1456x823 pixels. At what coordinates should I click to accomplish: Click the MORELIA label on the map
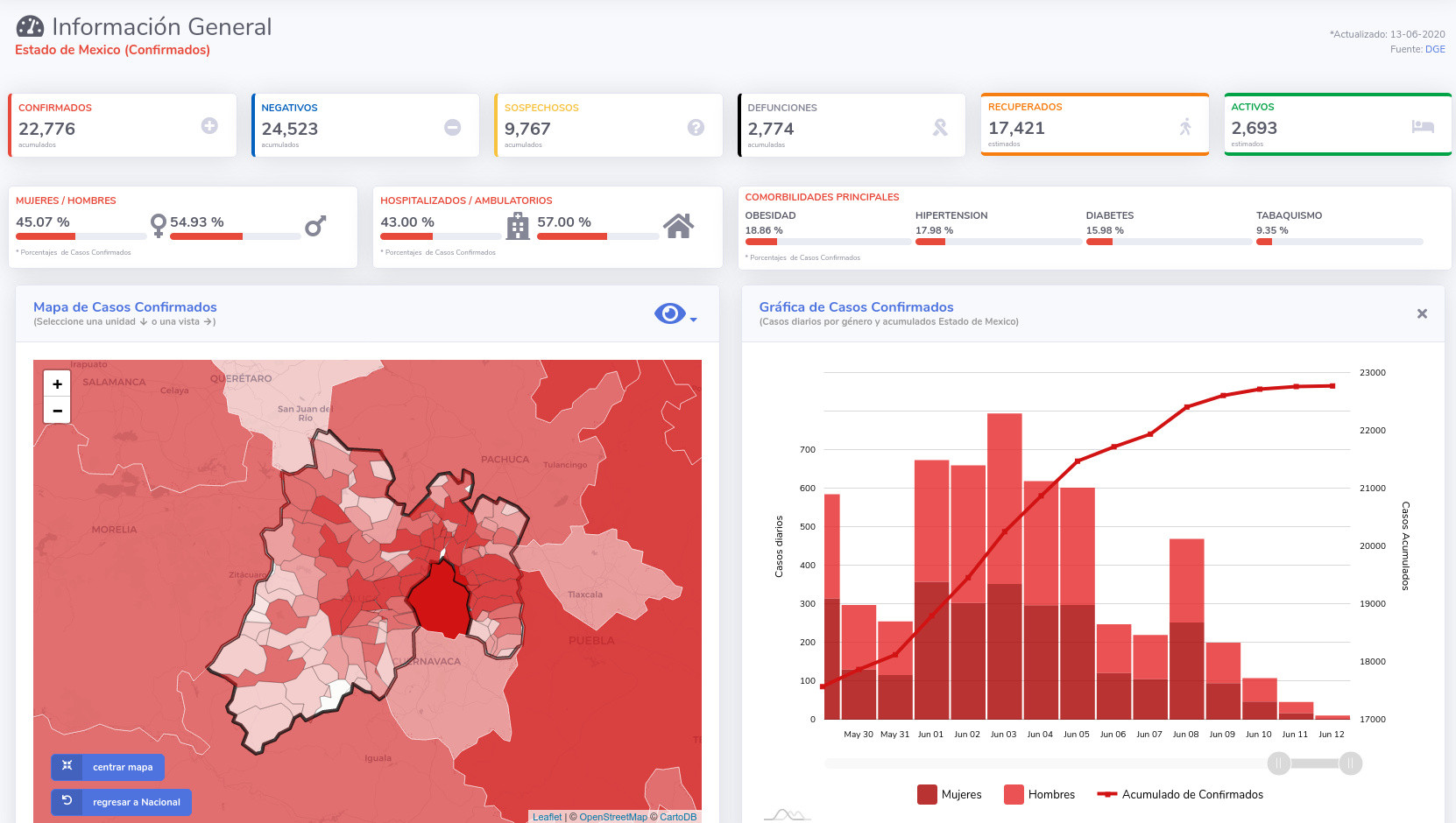(x=114, y=529)
